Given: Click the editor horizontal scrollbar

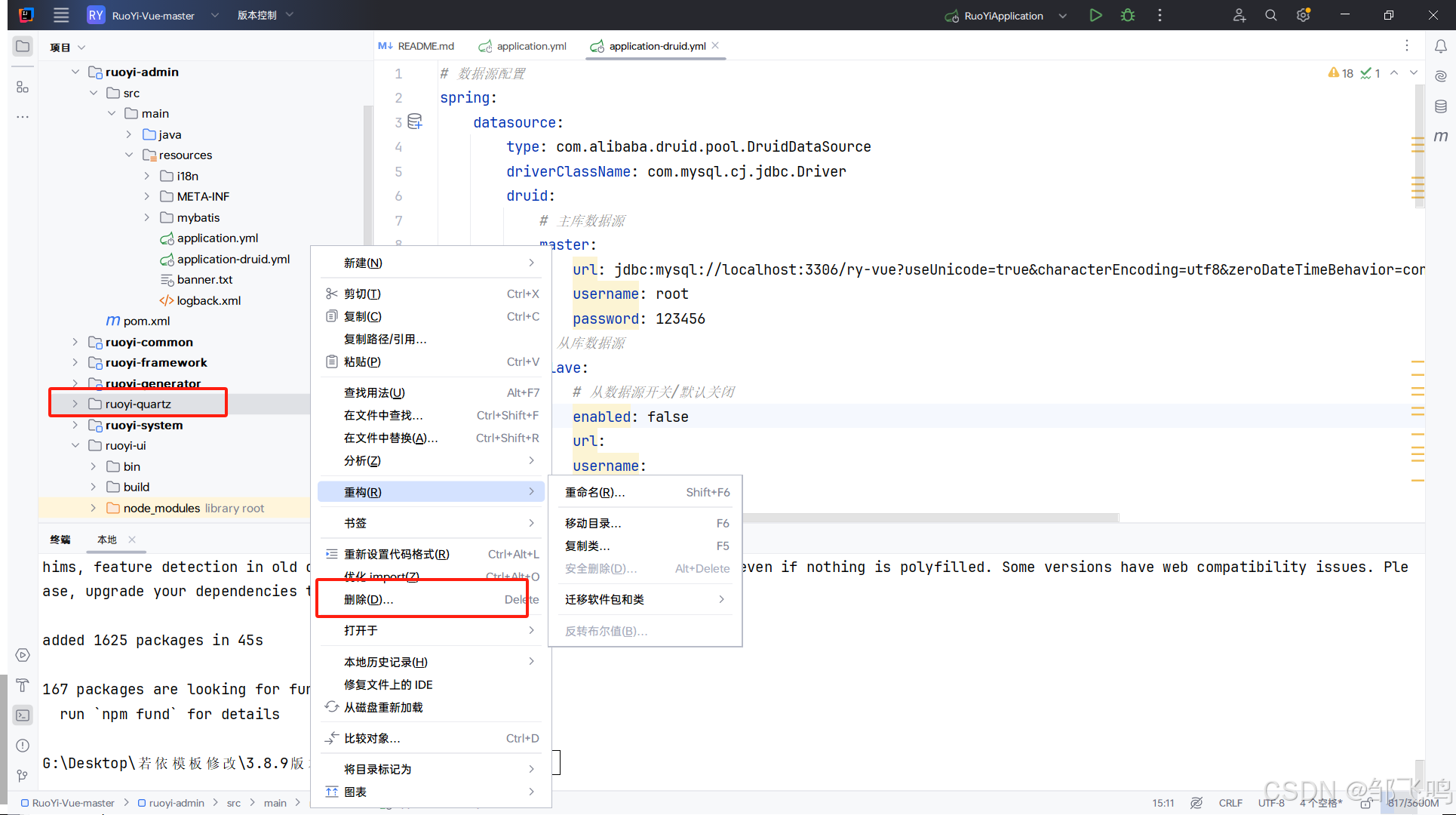Looking at the screenshot, I should [930, 518].
